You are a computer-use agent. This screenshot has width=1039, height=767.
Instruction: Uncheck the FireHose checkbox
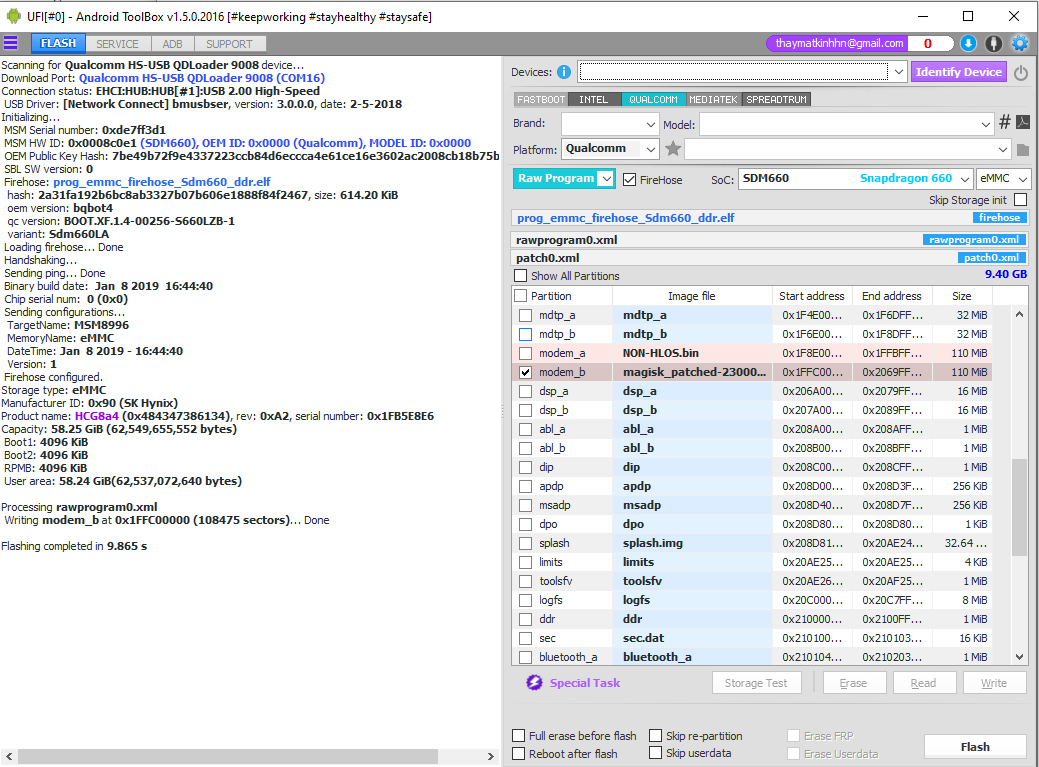[629, 180]
